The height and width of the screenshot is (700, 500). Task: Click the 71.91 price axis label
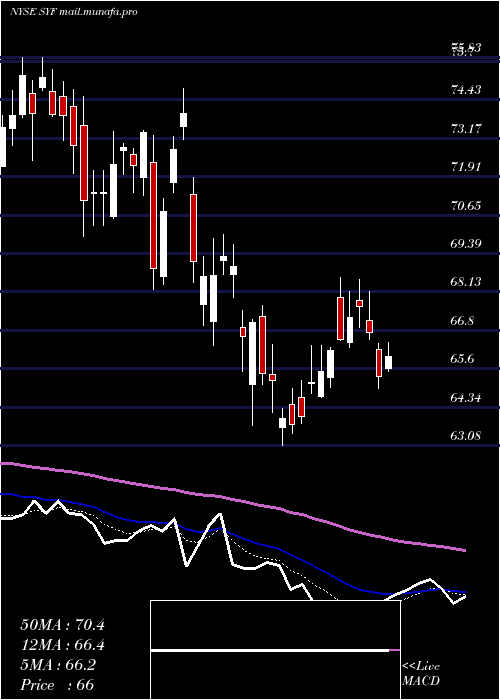pyautogui.click(x=466, y=167)
